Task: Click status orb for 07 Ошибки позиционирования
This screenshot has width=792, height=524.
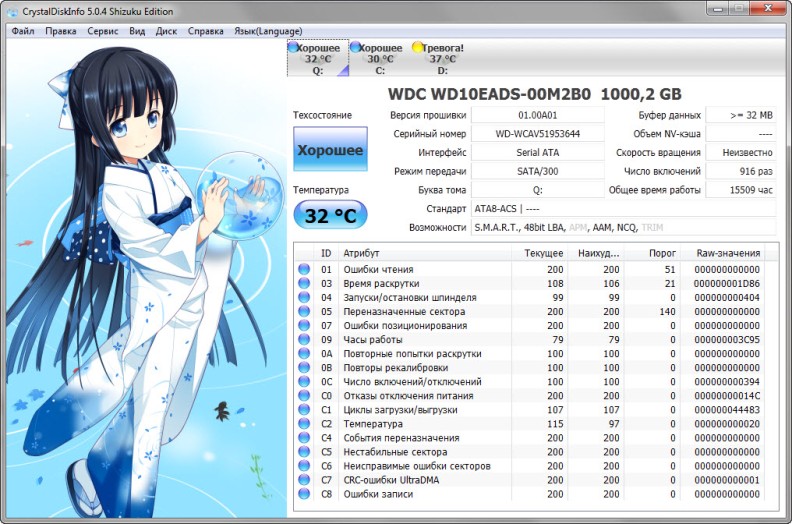Action: (x=304, y=325)
